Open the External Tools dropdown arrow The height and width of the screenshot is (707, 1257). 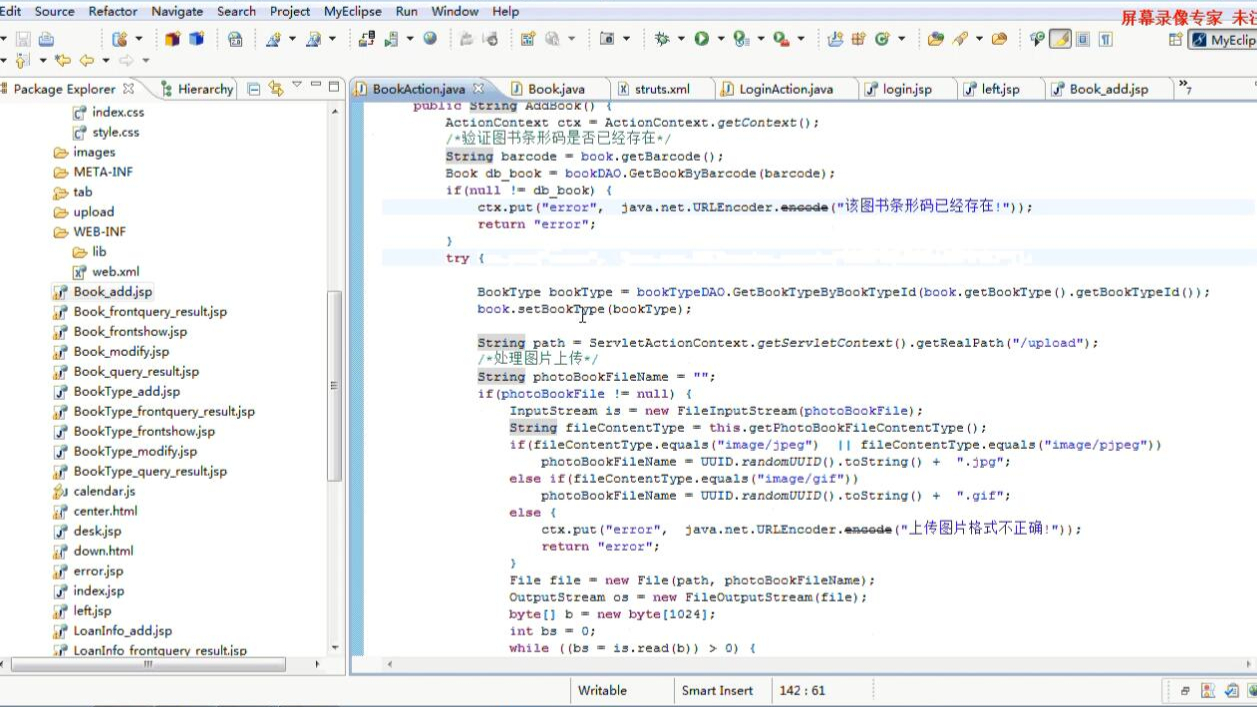[801, 39]
